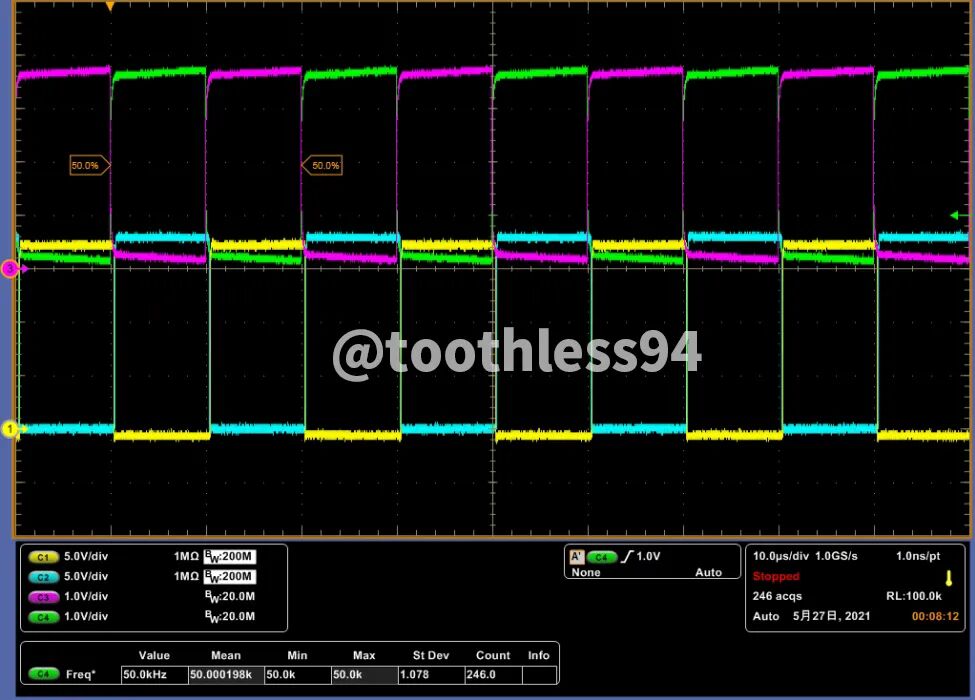This screenshot has height=700, width=975.
Task: Click the C3 bandwidth 20.0M text
Action: coord(230,597)
